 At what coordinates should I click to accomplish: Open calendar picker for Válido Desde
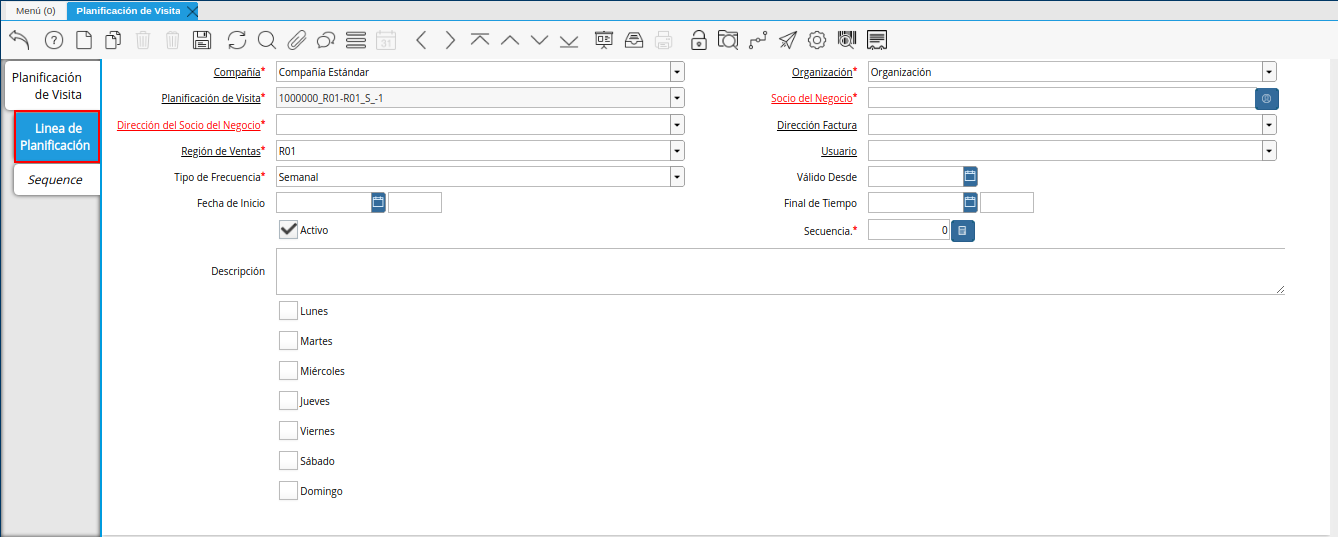tap(970, 176)
